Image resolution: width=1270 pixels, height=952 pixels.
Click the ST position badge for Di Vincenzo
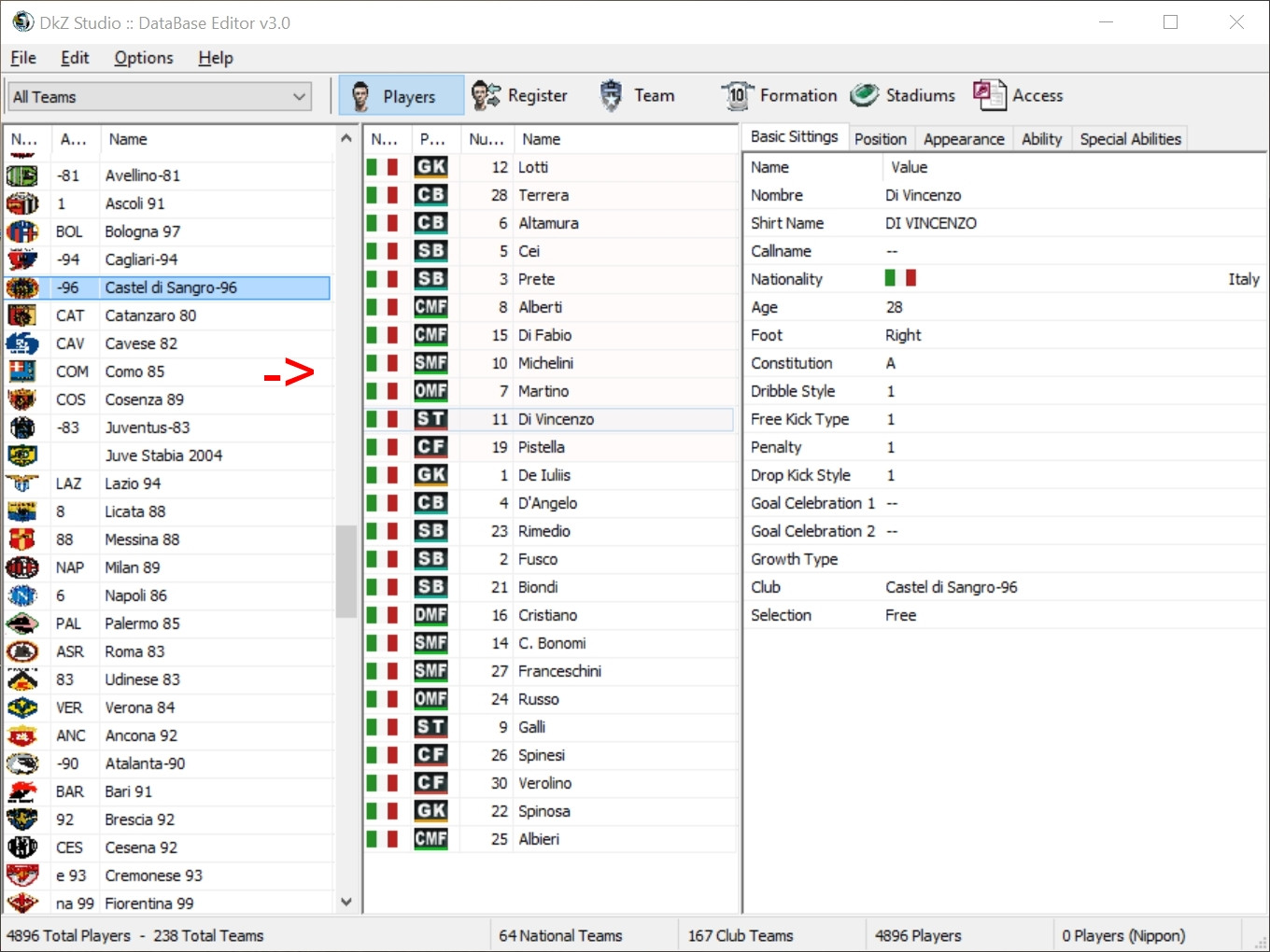pos(431,419)
